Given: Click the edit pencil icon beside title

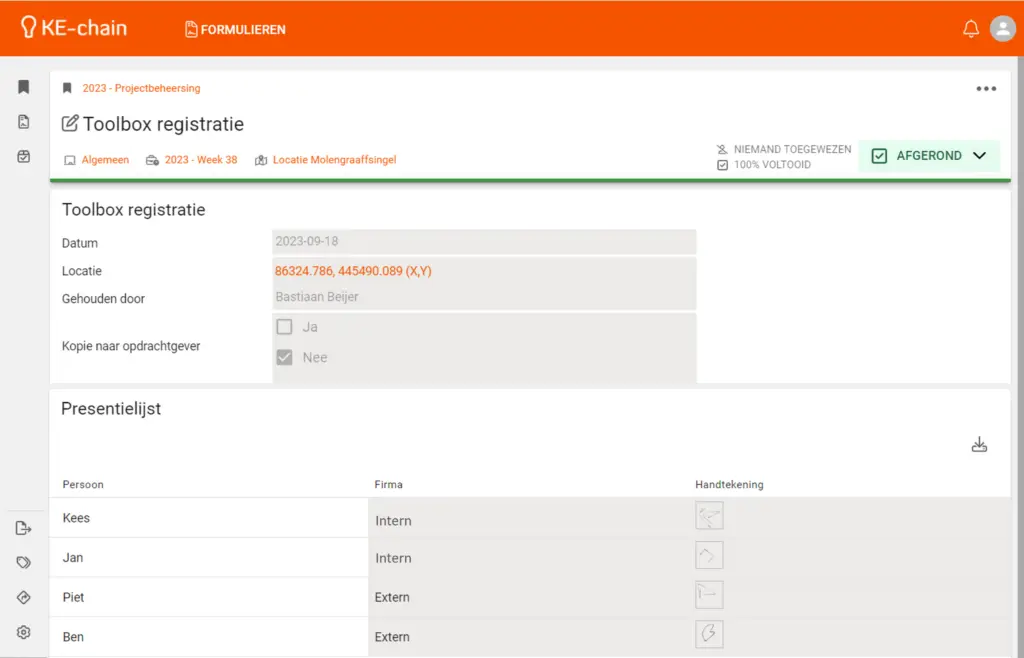Looking at the screenshot, I should tap(70, 124).
